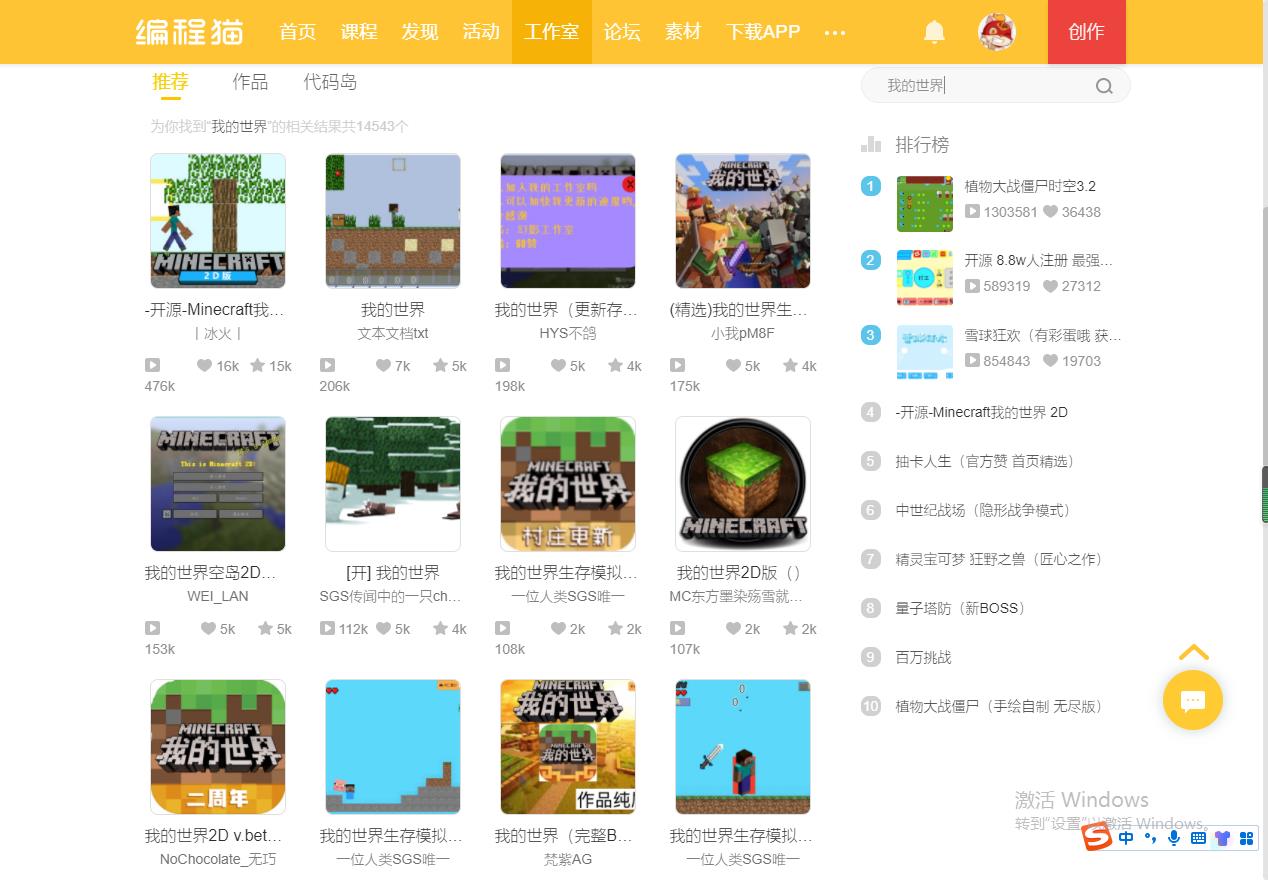Image resolution: width=1268 pixels, height=880 pixels.
Task: Click play count icon on 文本文档txt card
Action: coord(327,366)
